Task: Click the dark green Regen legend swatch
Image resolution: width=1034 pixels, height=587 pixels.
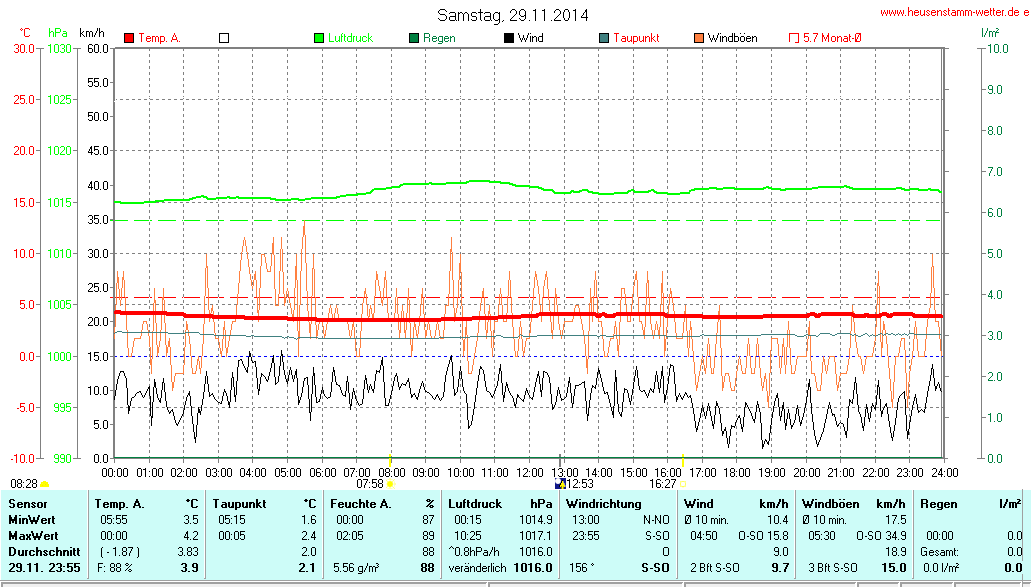Action: (x=414, y=38)
